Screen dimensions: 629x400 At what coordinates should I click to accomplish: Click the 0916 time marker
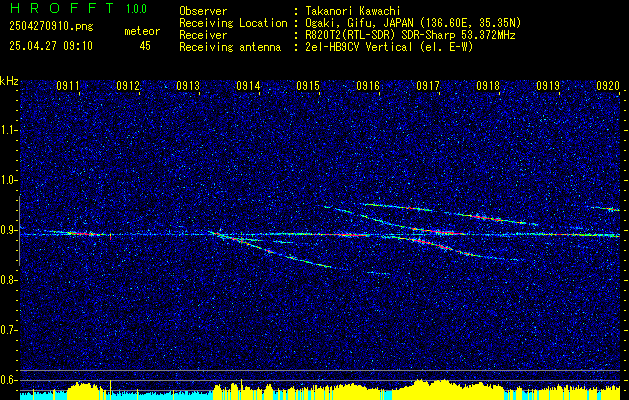[368, 85]
